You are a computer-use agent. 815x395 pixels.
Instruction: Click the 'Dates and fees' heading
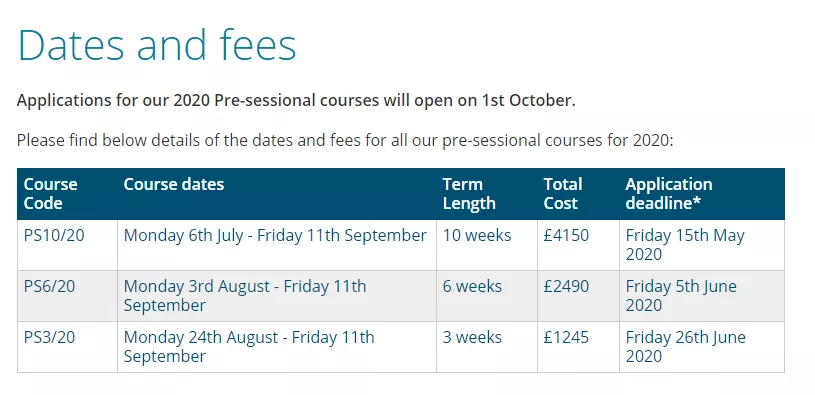pos(157,45)
